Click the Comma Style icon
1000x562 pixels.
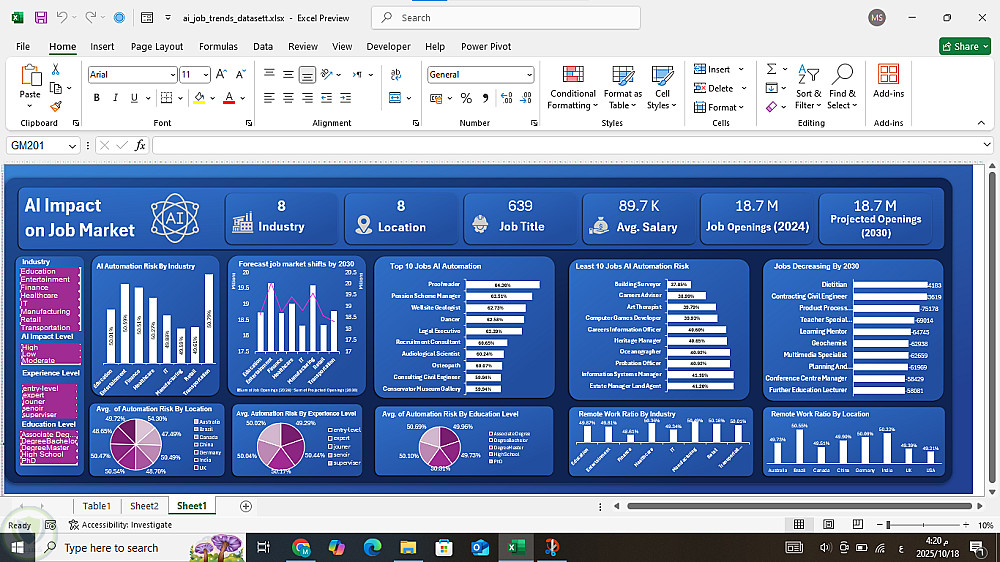pyautogui.click(x=485, y=98)
